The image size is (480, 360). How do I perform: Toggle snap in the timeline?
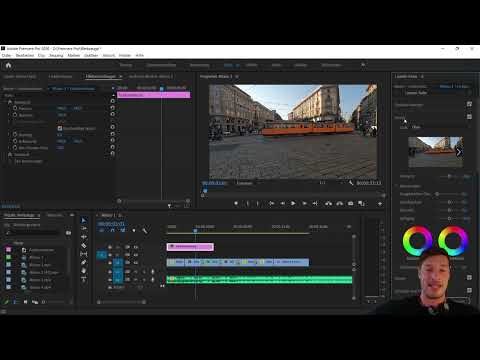point(112,230)
